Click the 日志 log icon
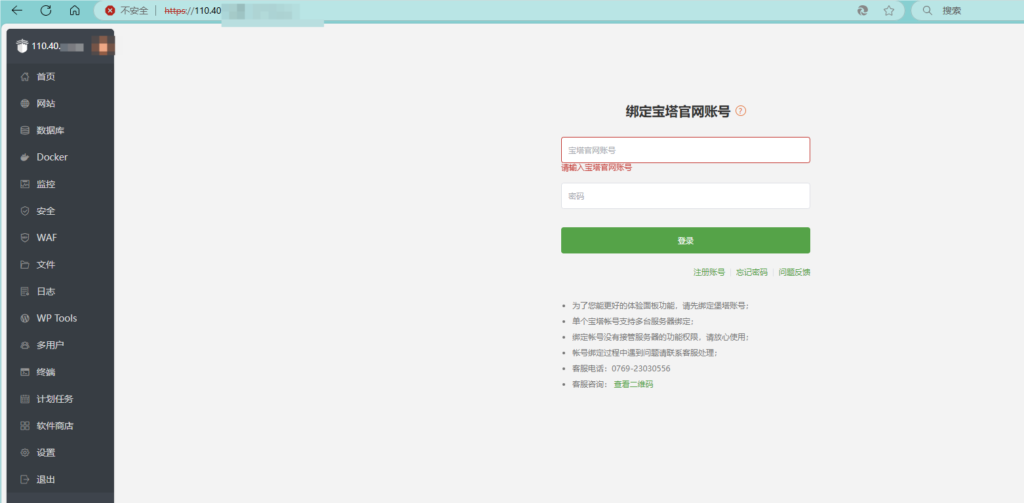 (x=25, y=291)
